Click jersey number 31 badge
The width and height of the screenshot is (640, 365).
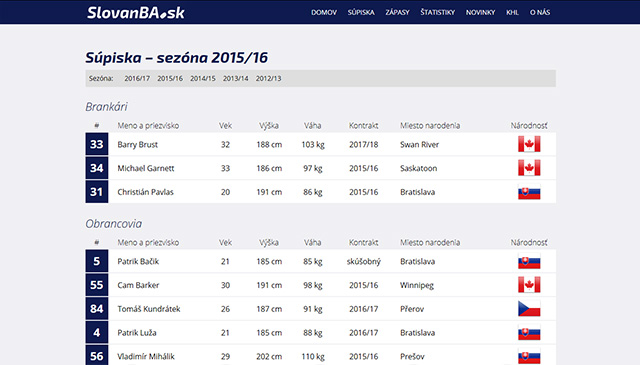click(97, 192)
